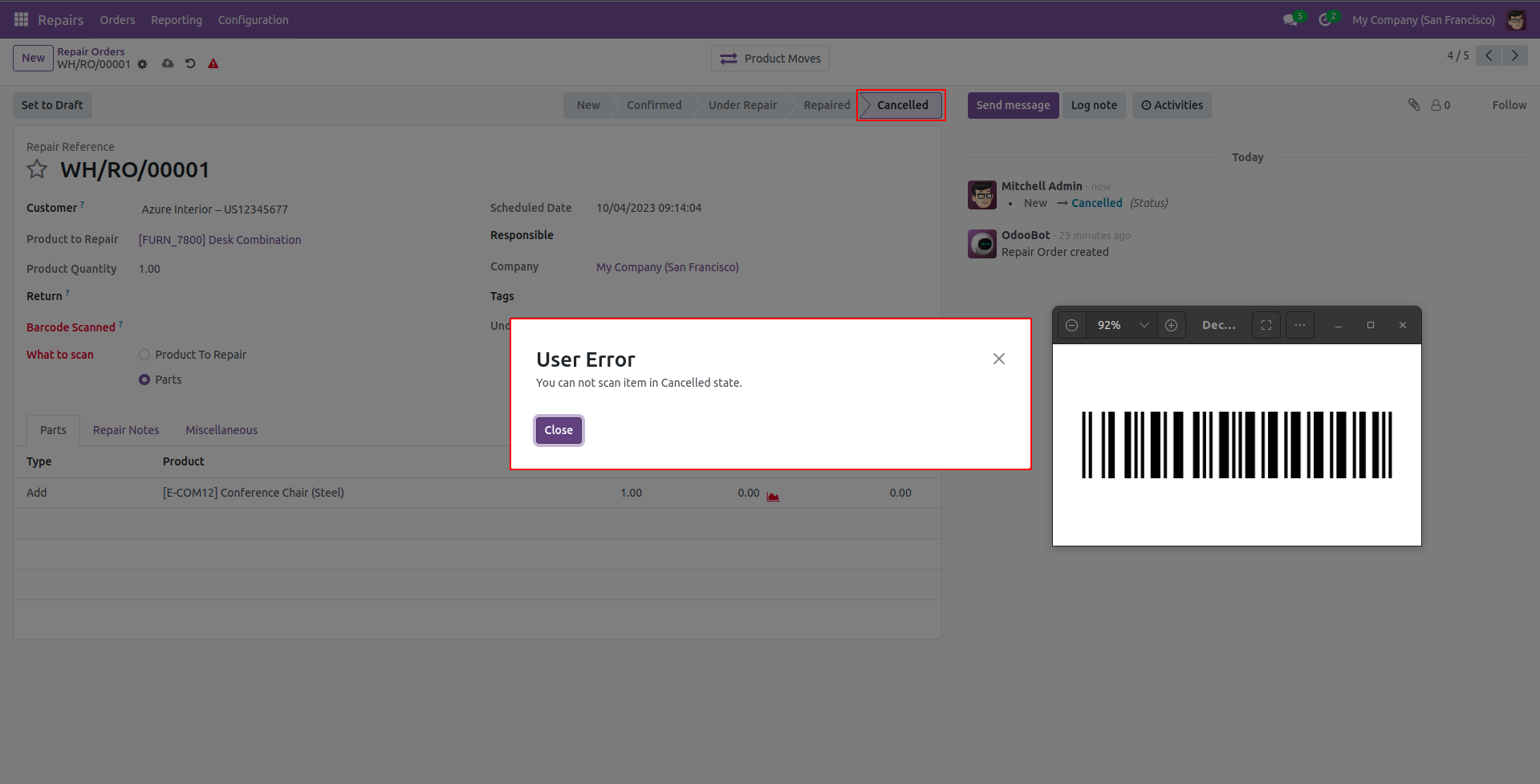
Task: Switch to the Repair Notes tab
Action: 126,430
